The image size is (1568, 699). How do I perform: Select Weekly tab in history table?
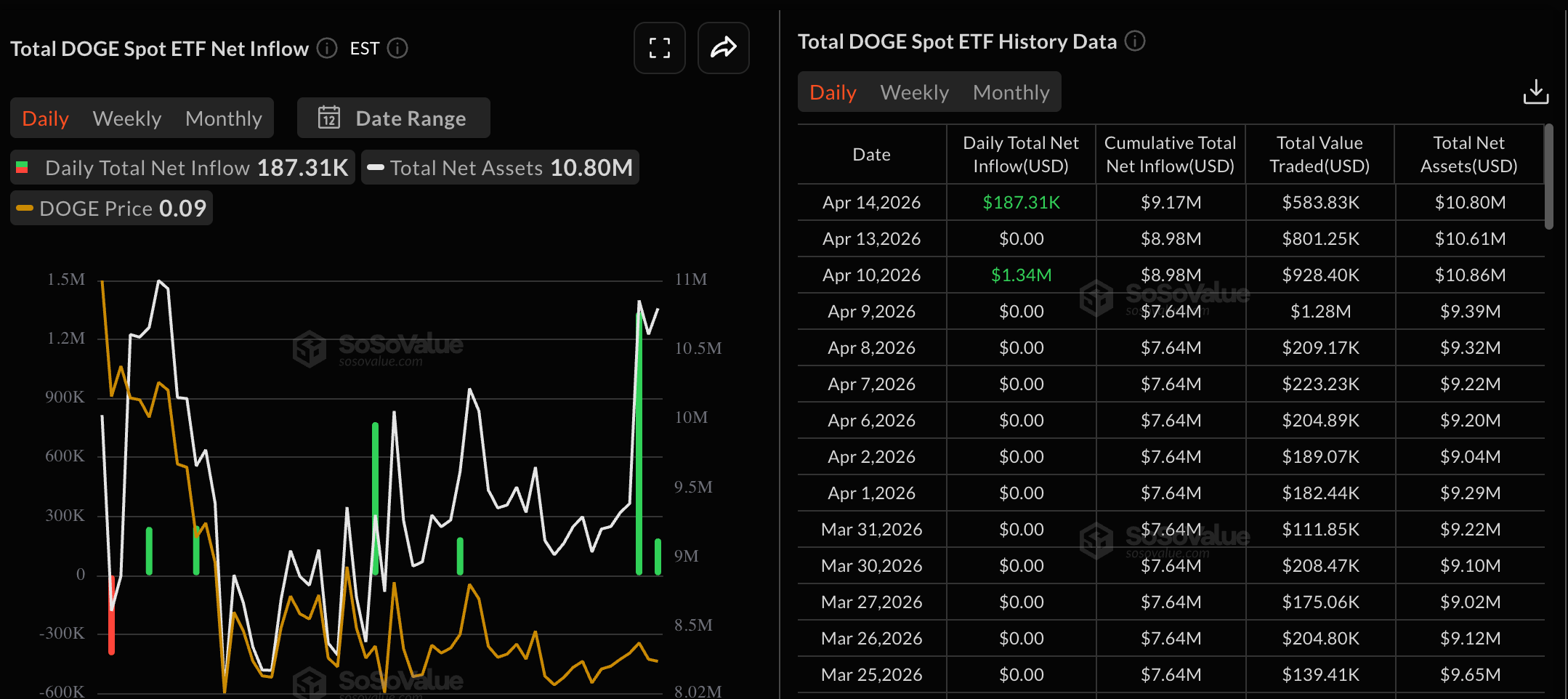pyautogui.click(x=914, y=92)
